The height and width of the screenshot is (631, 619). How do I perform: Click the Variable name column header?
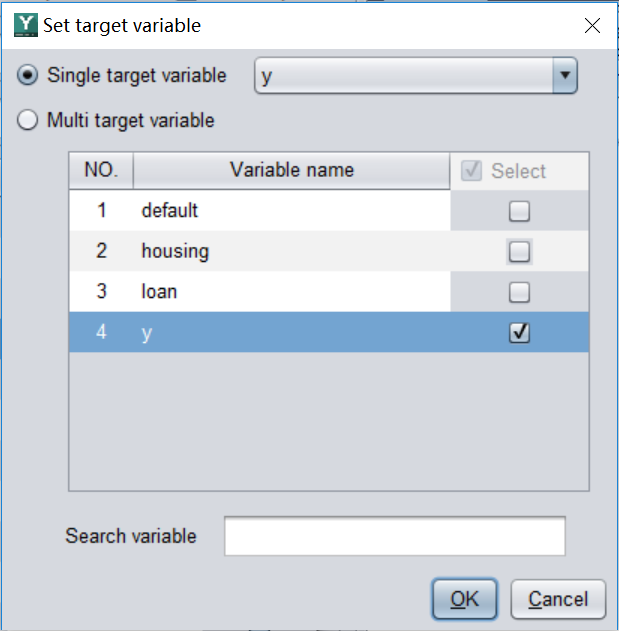pos(291,170)
